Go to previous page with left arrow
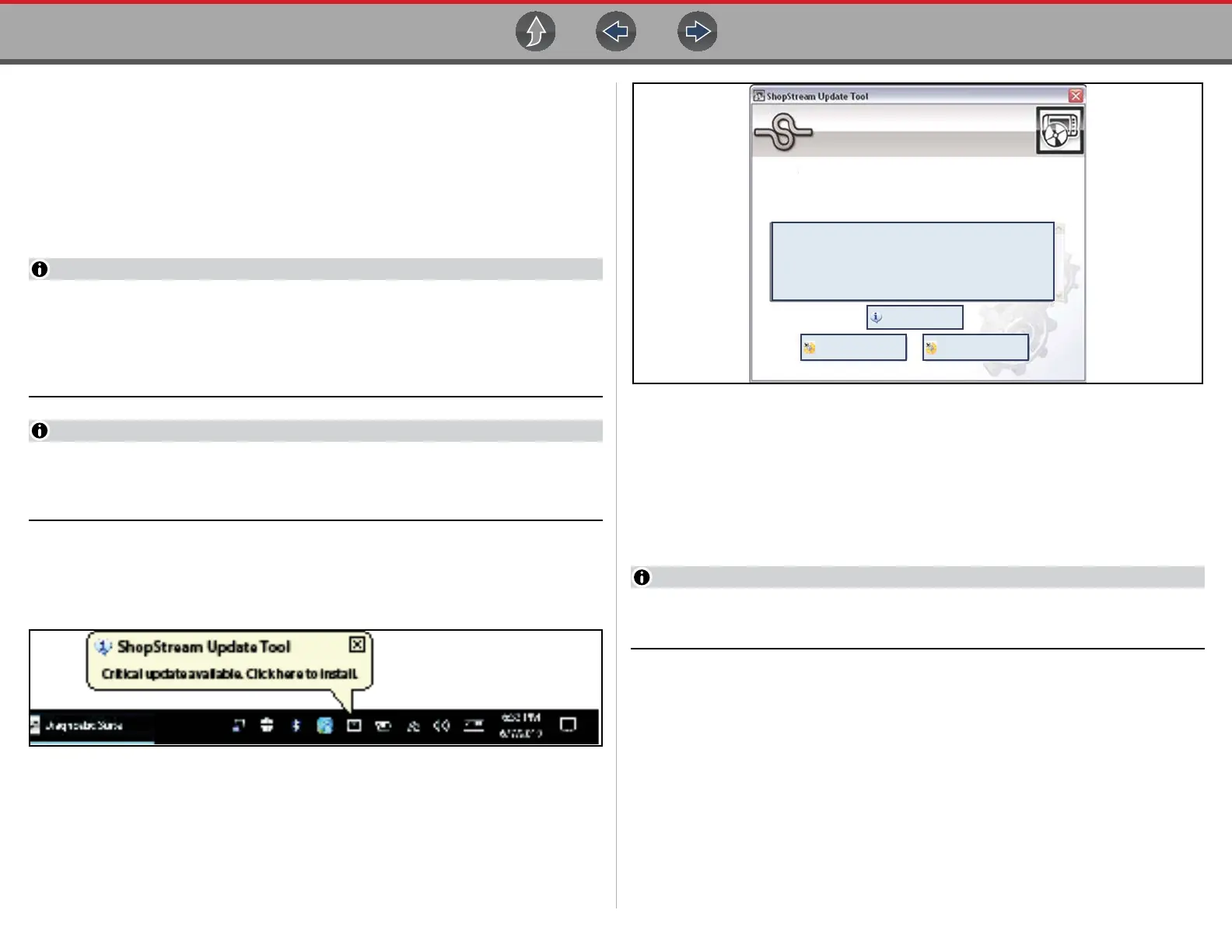 616,32
